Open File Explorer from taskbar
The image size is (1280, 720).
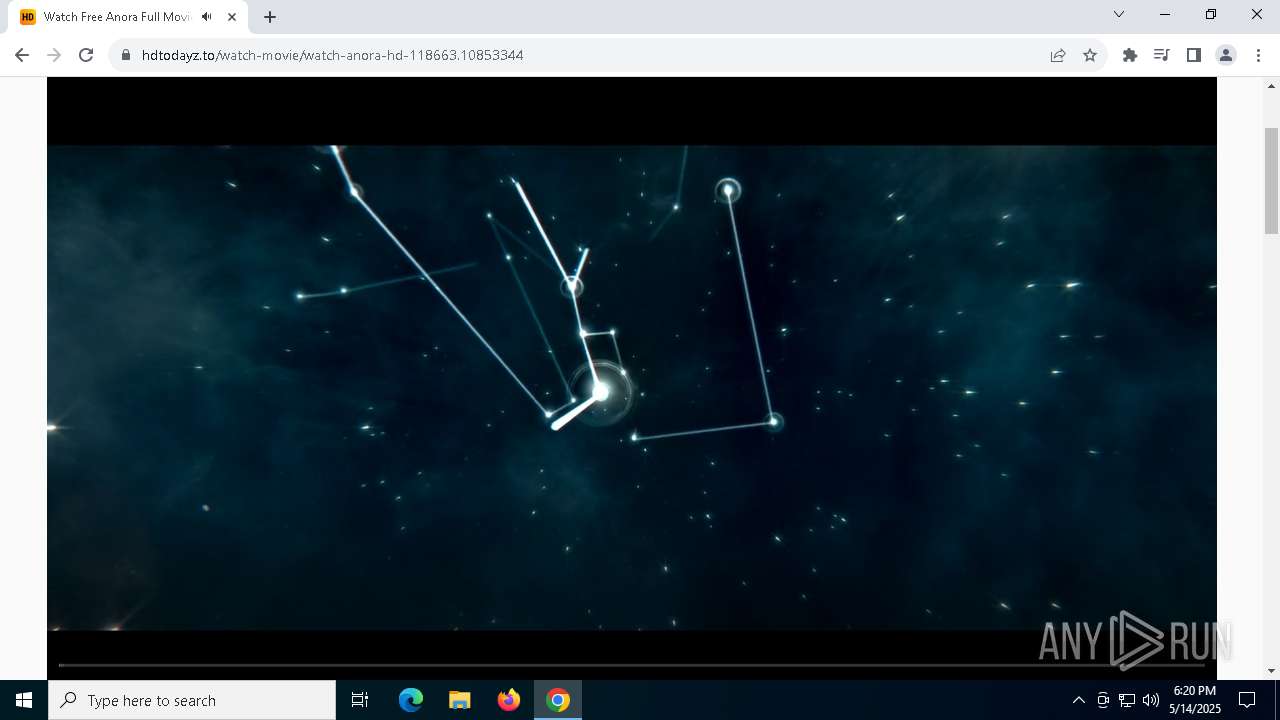point(460,700)
